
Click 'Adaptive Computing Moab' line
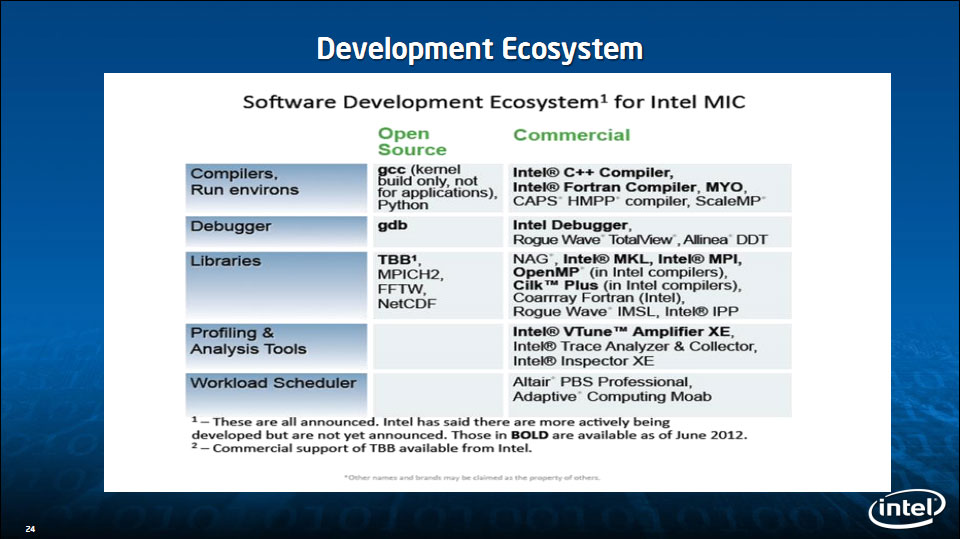[x=612, y=396]
